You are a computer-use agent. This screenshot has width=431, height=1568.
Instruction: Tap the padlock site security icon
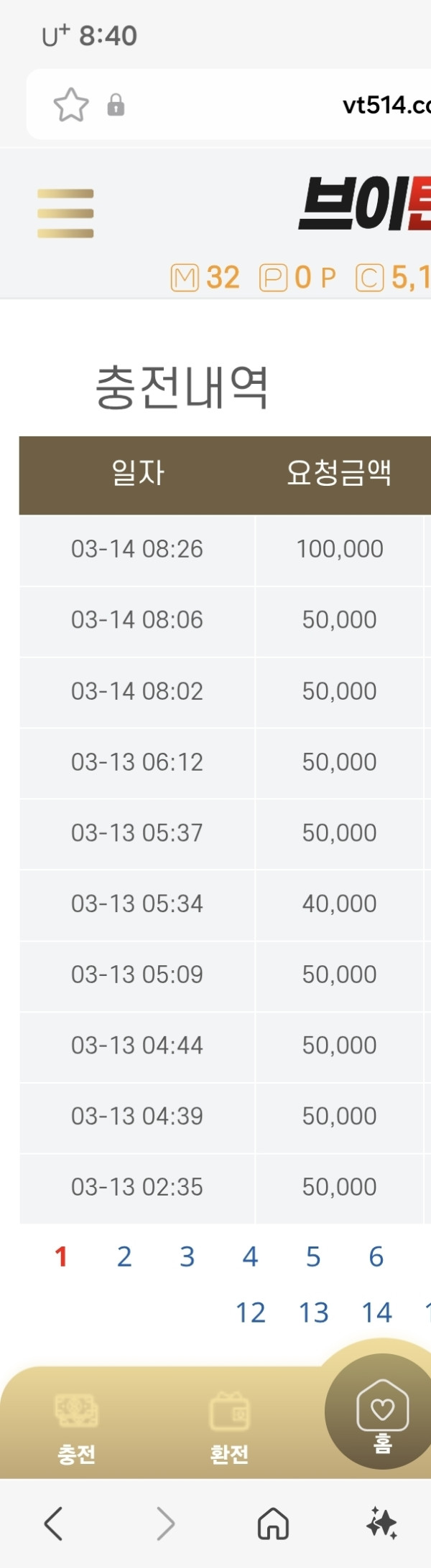tap(116, 105)
